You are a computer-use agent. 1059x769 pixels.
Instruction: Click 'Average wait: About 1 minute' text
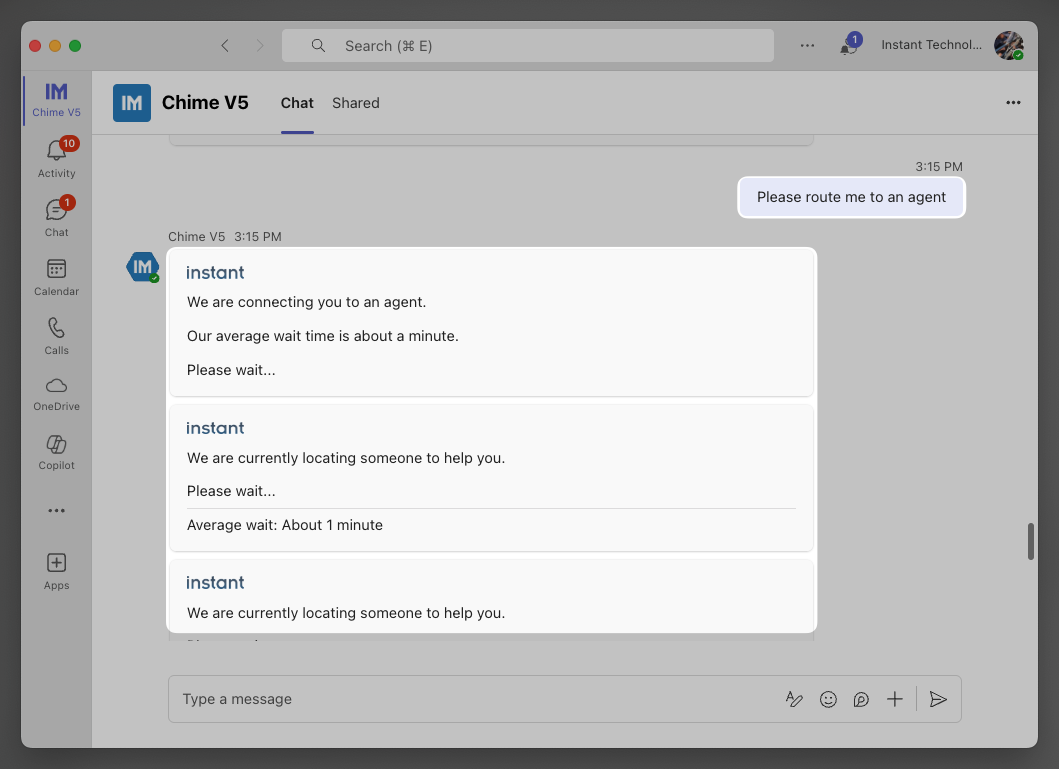(285, 525)
